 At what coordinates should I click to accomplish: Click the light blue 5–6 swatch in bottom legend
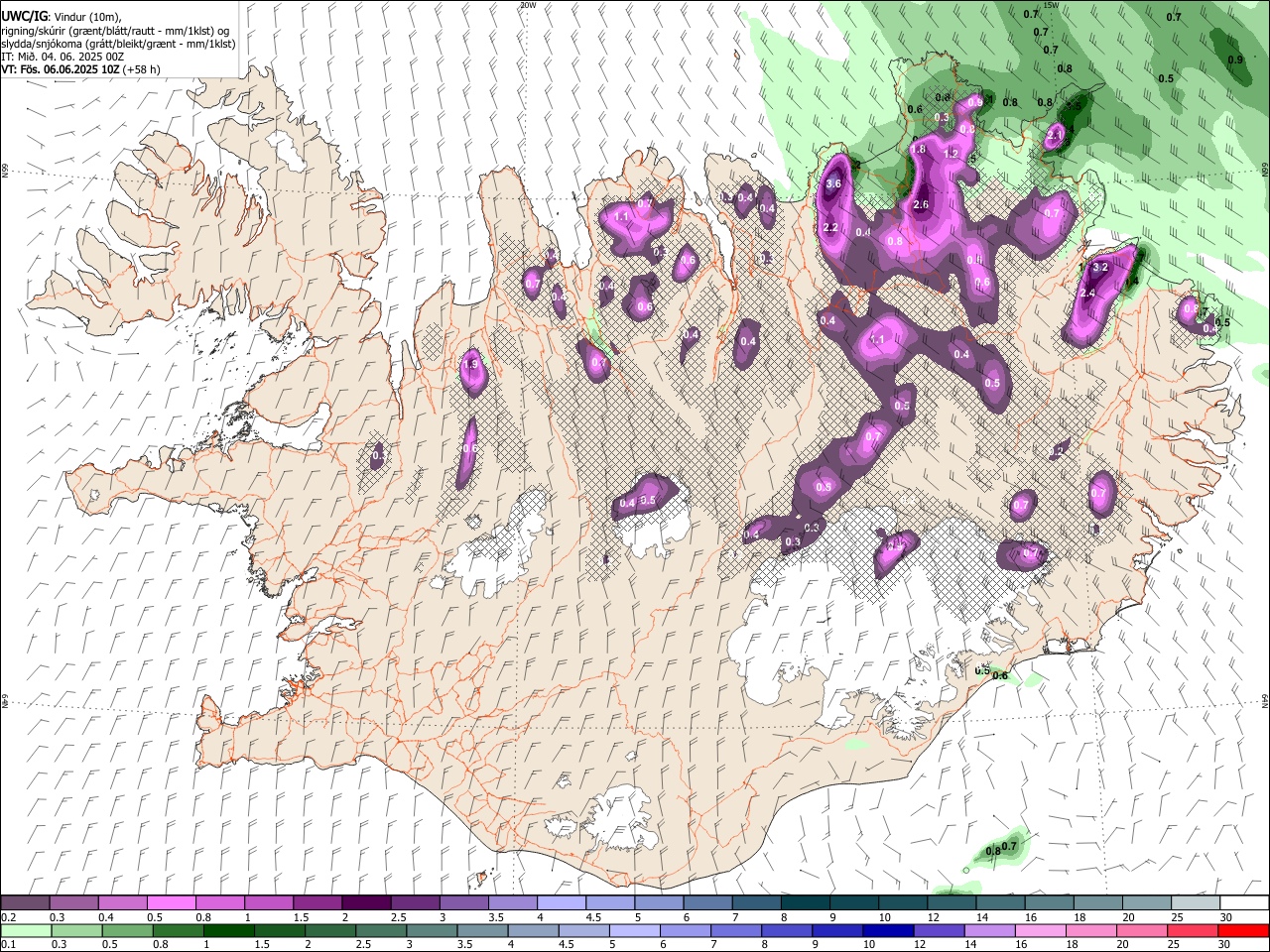click(635, 930)
